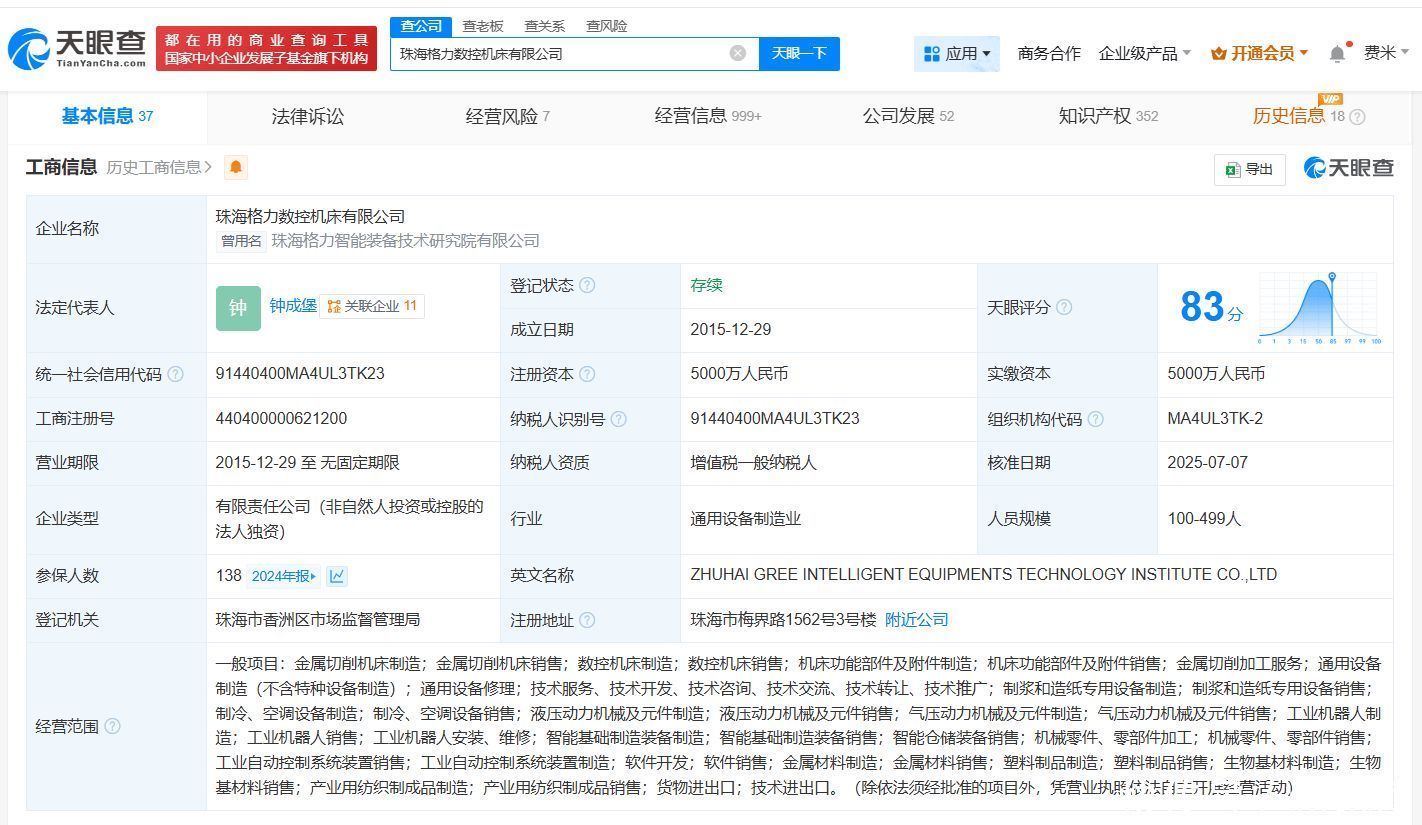Click the 曾用名 former-name tag

pyautogui.click(x=241, y=241)
